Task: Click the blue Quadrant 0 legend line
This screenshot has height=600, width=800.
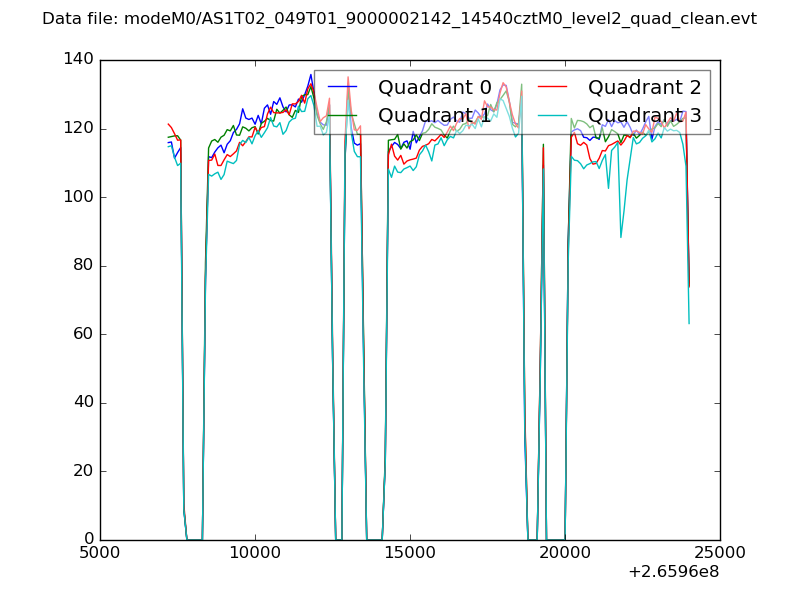Action: (342, 88)
